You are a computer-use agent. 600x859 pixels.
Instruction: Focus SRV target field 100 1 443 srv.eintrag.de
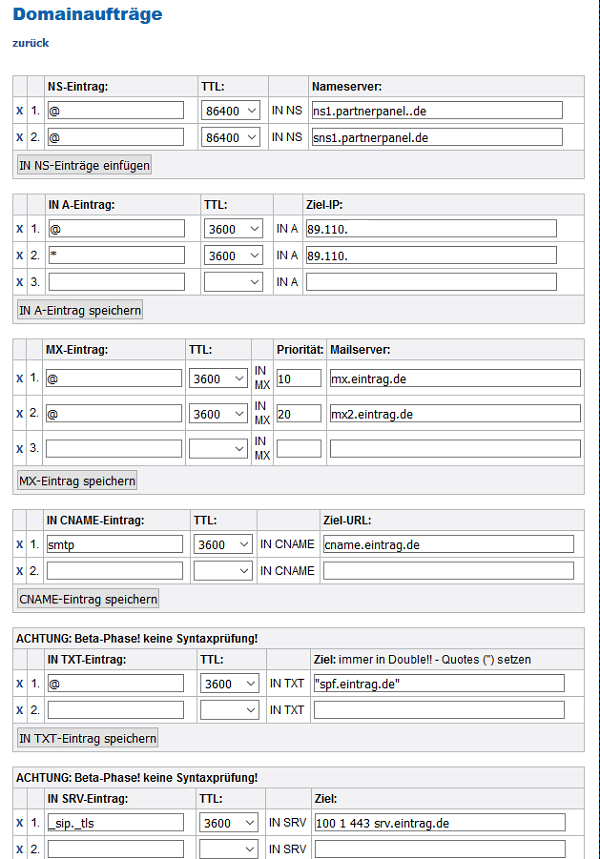click(440, 823)
